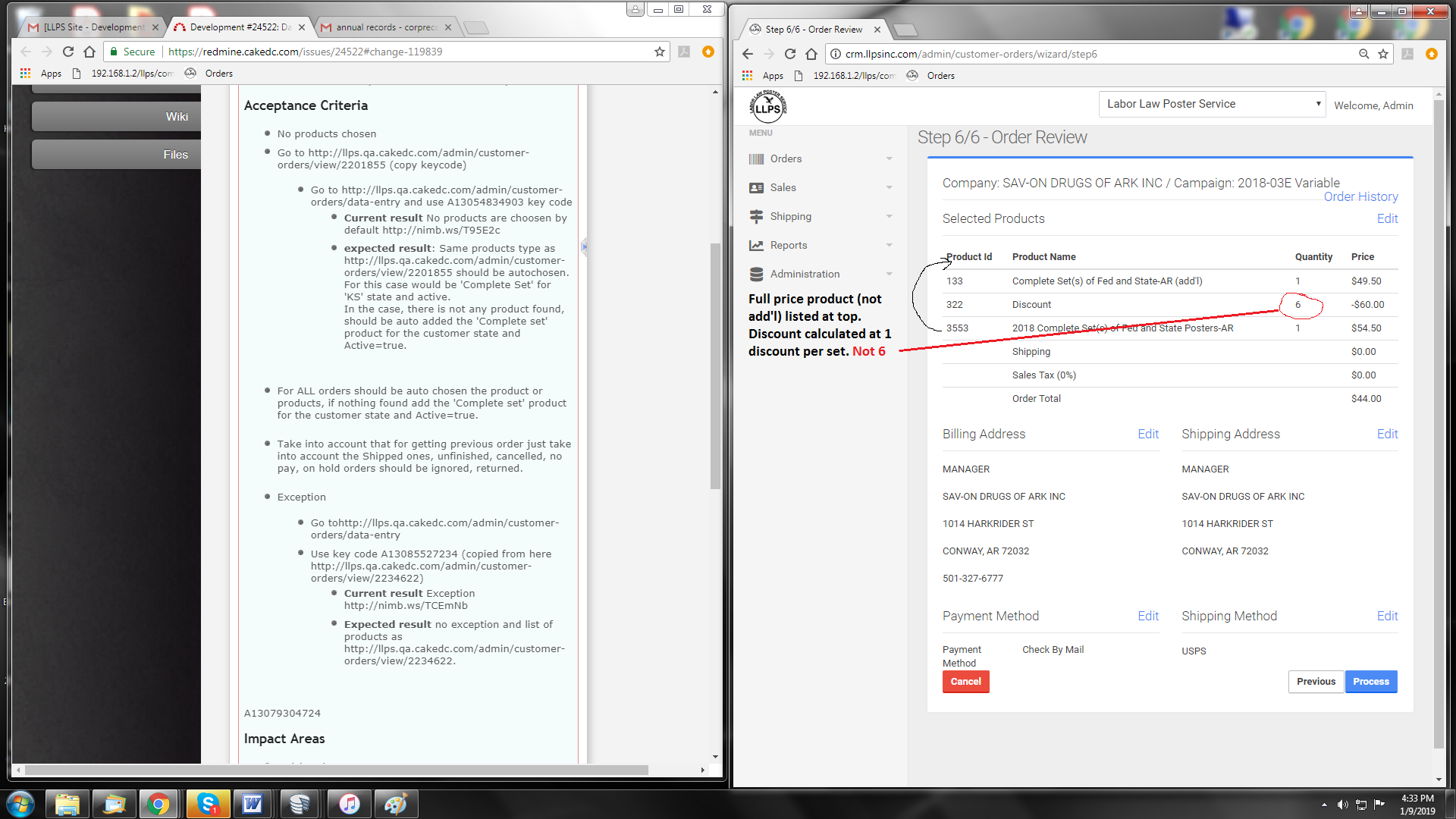The height and width of the screenshot is (819, 1456).
Task: Click the Reports chart icon
Action: click(x=756, y=245)
